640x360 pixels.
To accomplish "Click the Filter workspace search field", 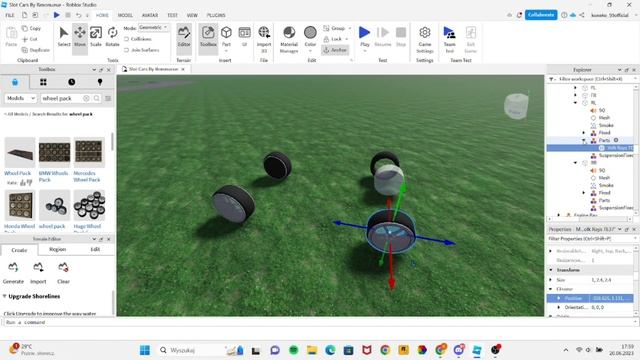I will [x=594, y=79].
